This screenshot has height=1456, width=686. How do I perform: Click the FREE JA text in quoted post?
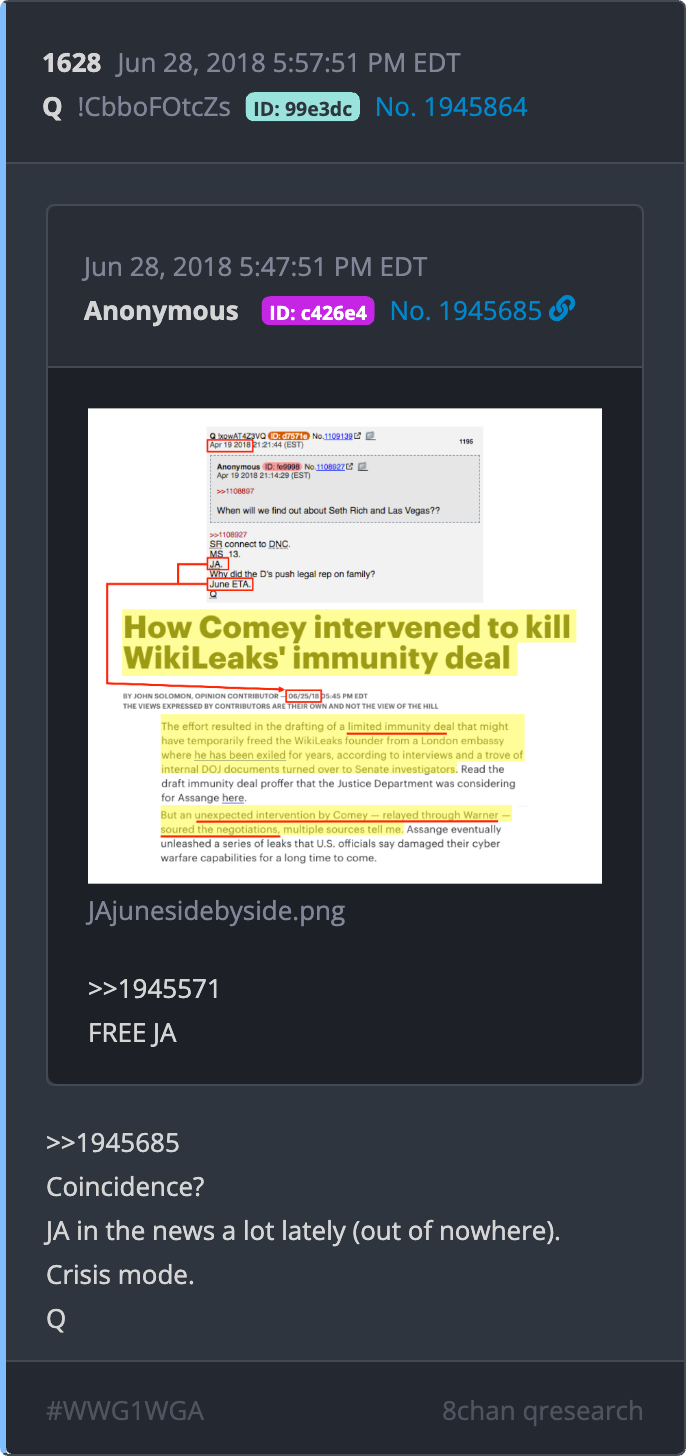click(x=133, y=1033)
